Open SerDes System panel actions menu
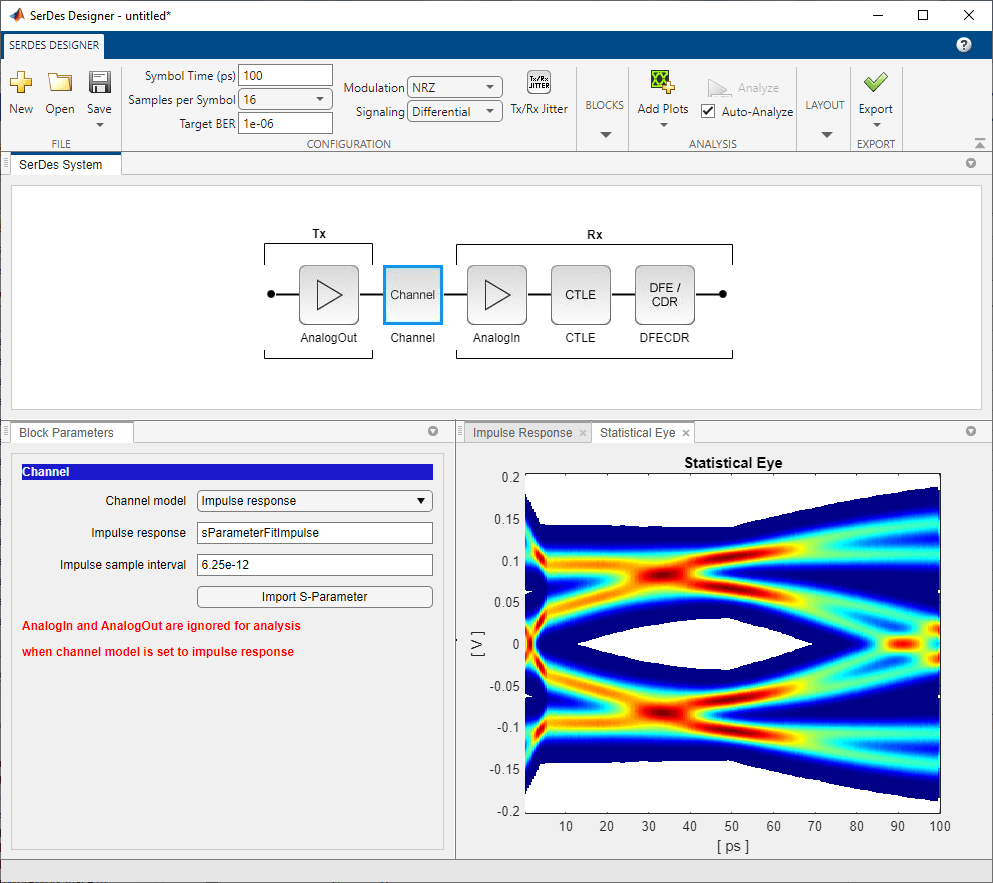 pos(970,163)
